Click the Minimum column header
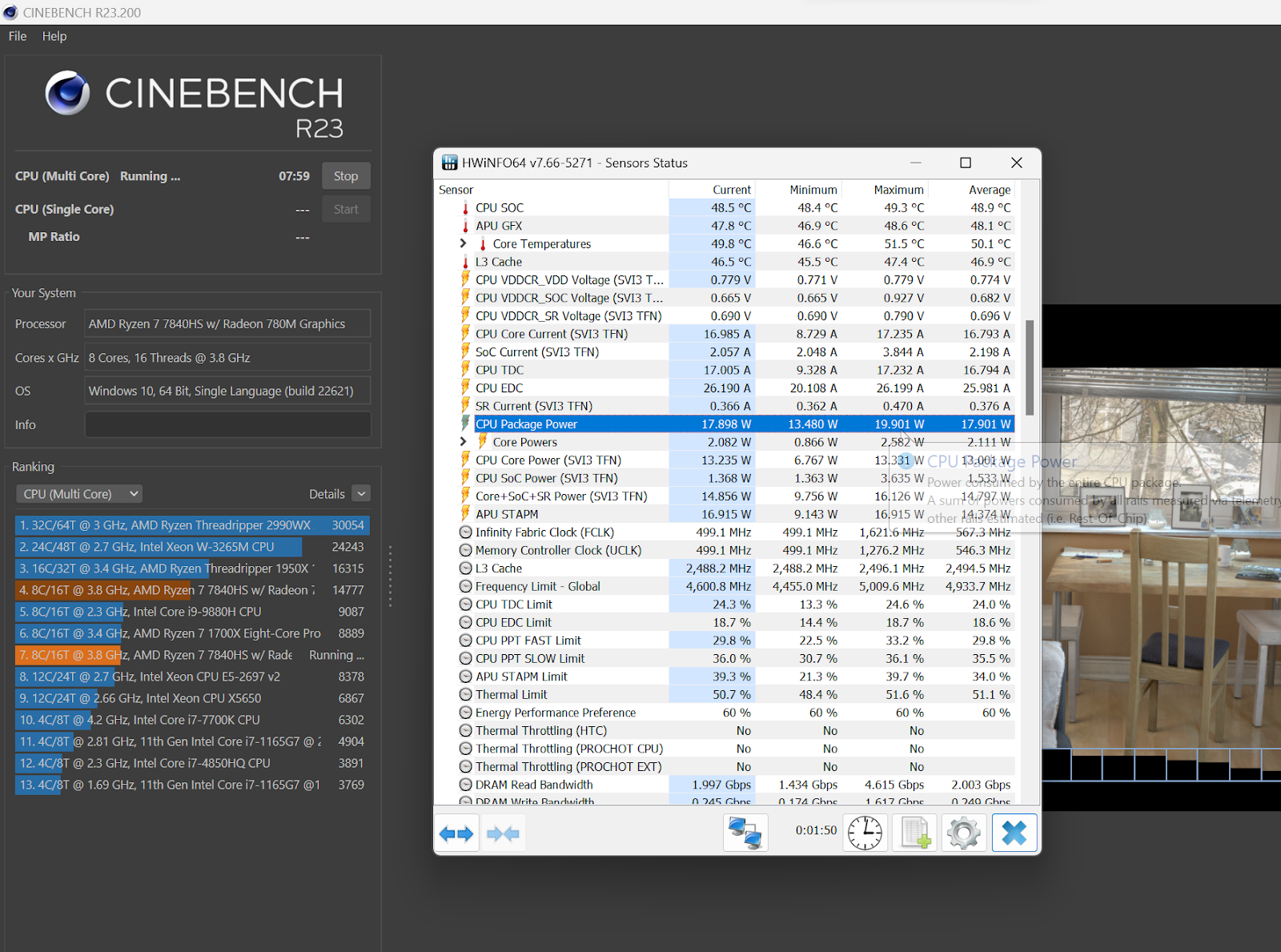This screenshot has width=1281, height=952. (x=798, y=190)
